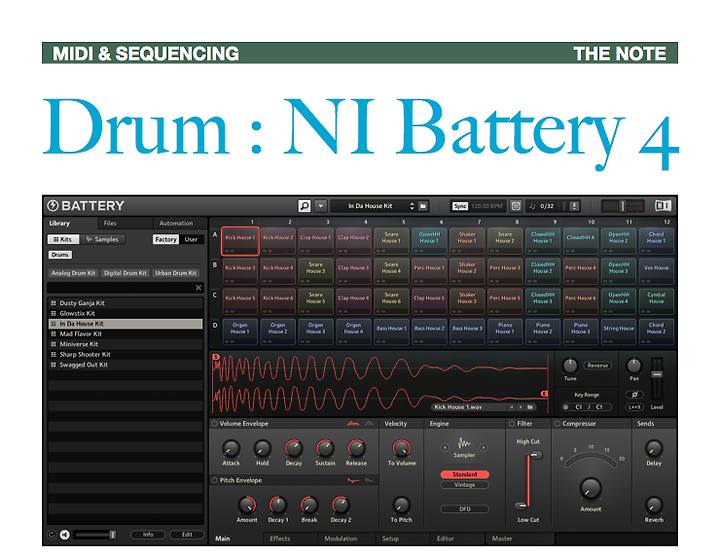Click the browser loop/refresh icon at bottom
Viewport: 720px width, 558px height.
point(52,535)
